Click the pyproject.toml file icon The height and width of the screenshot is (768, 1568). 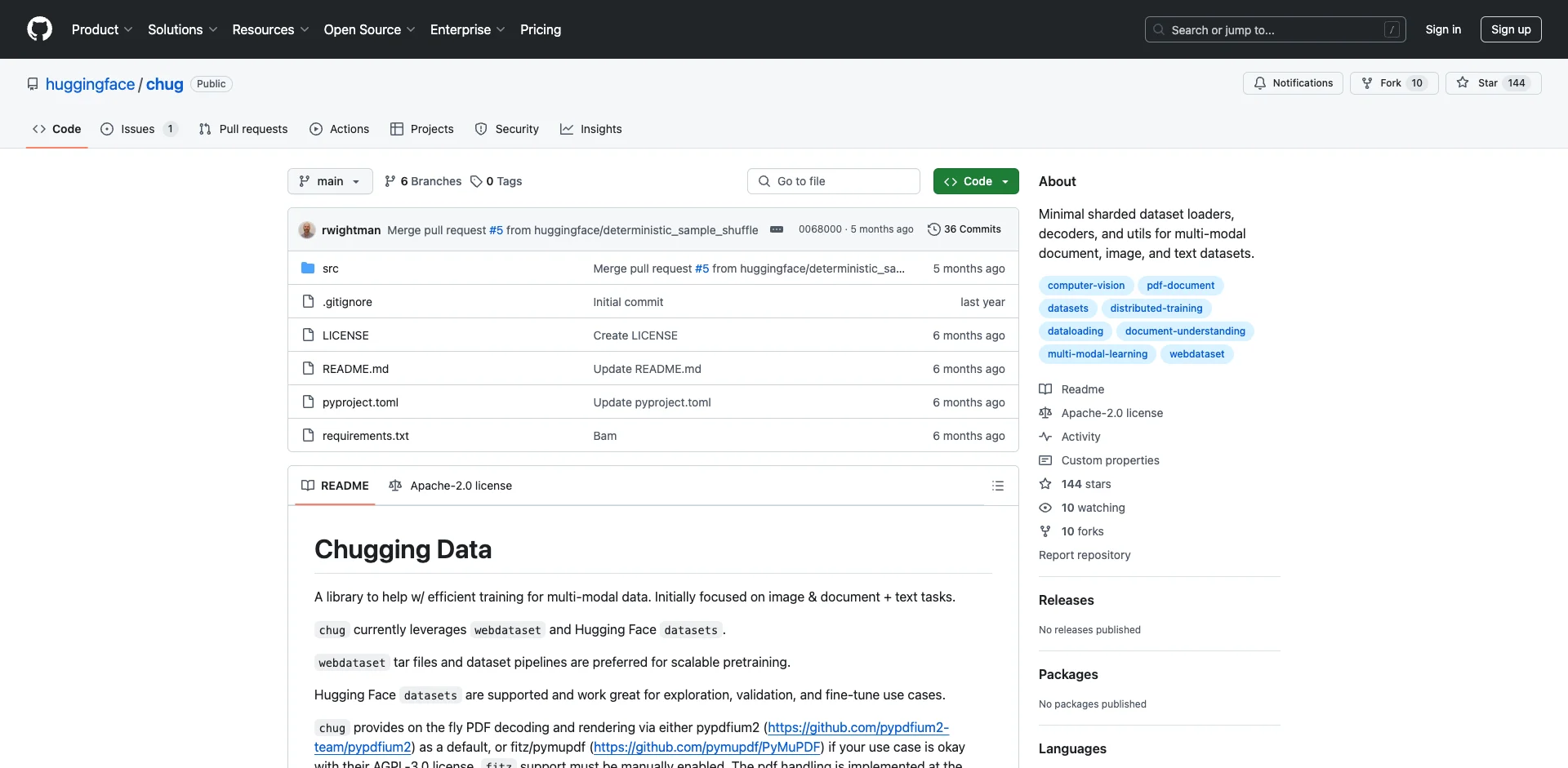click(x=308, y=402)
